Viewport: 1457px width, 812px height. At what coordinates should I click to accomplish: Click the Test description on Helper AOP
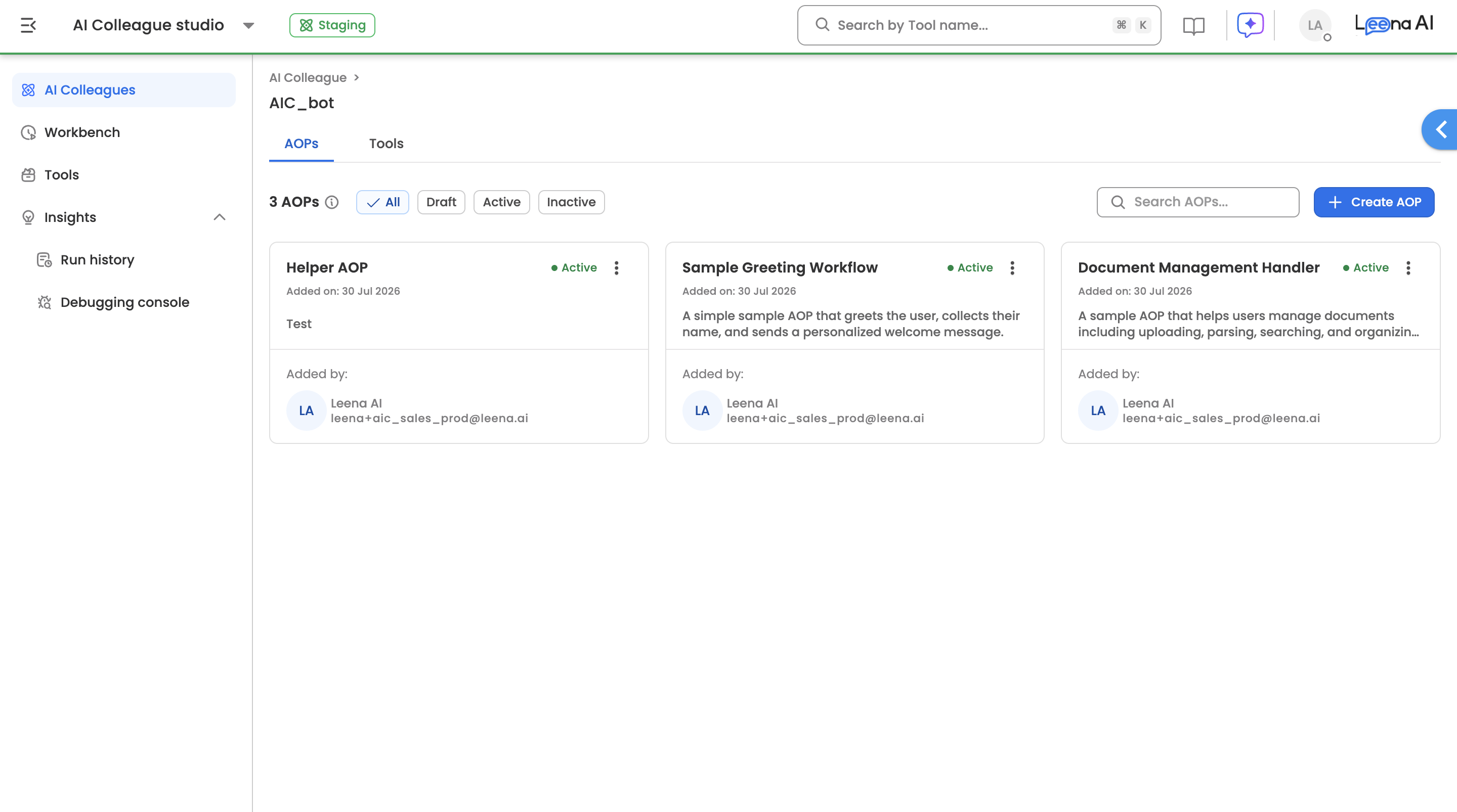pos(298,324)
